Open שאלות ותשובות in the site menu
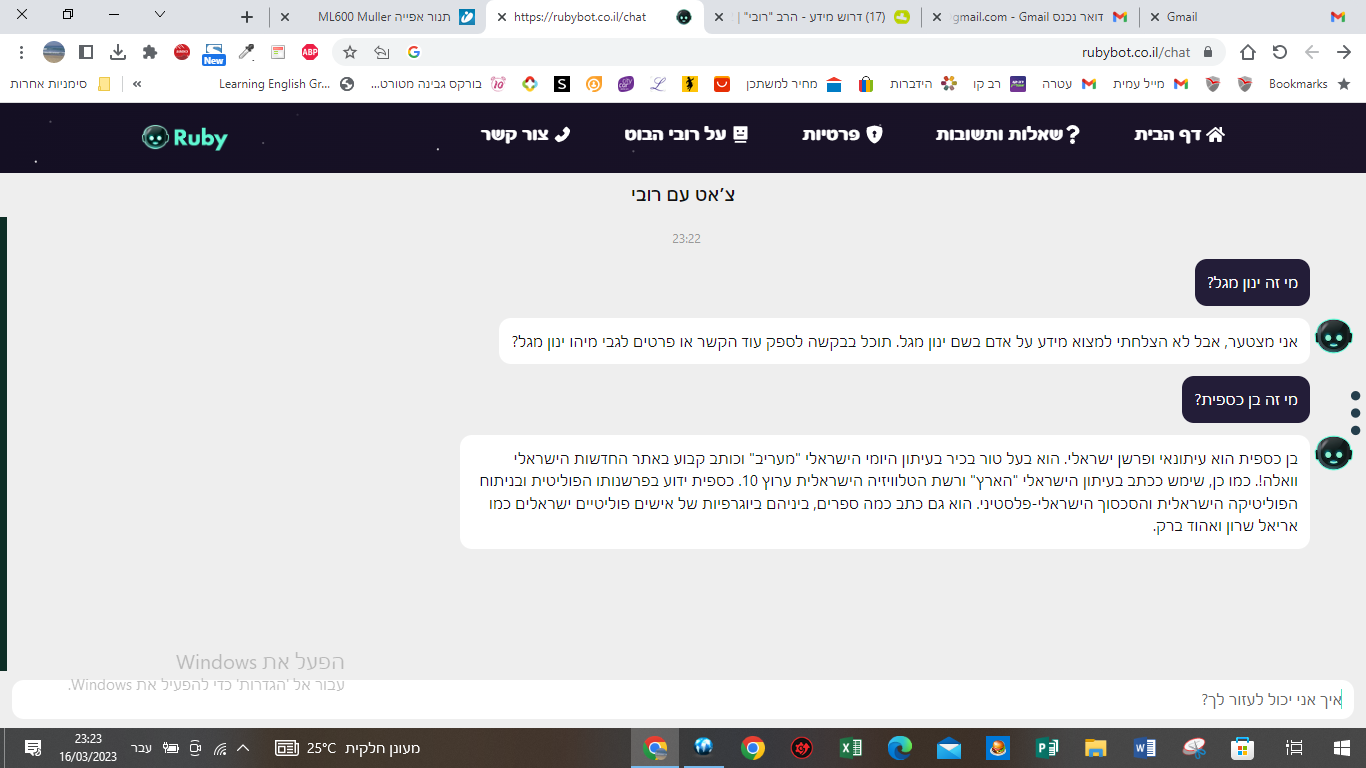The image size is (1366, 768). click(1008, 135)
